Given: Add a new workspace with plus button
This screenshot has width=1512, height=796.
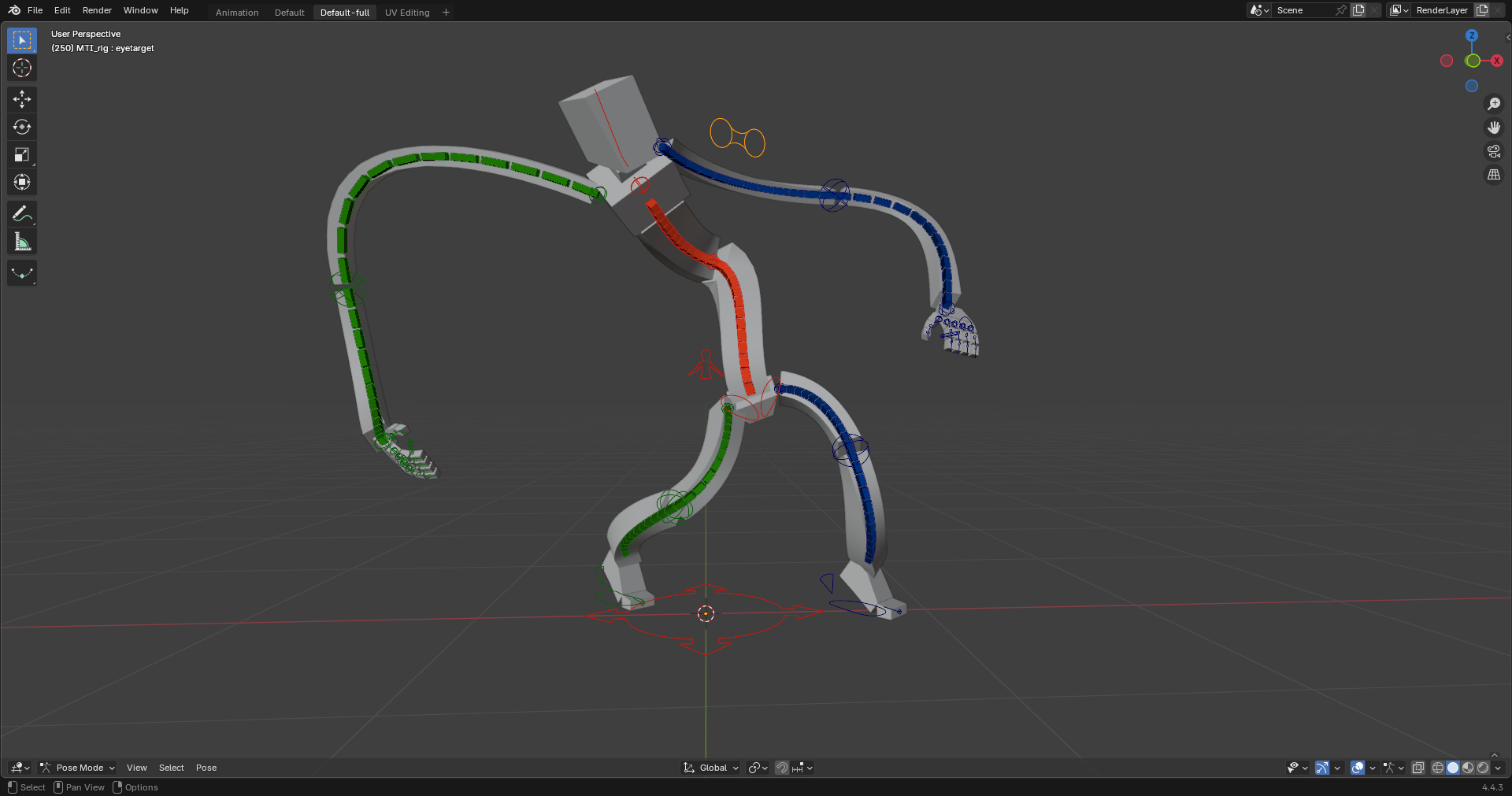Looking at the screenshot, I should coord(447,13).
